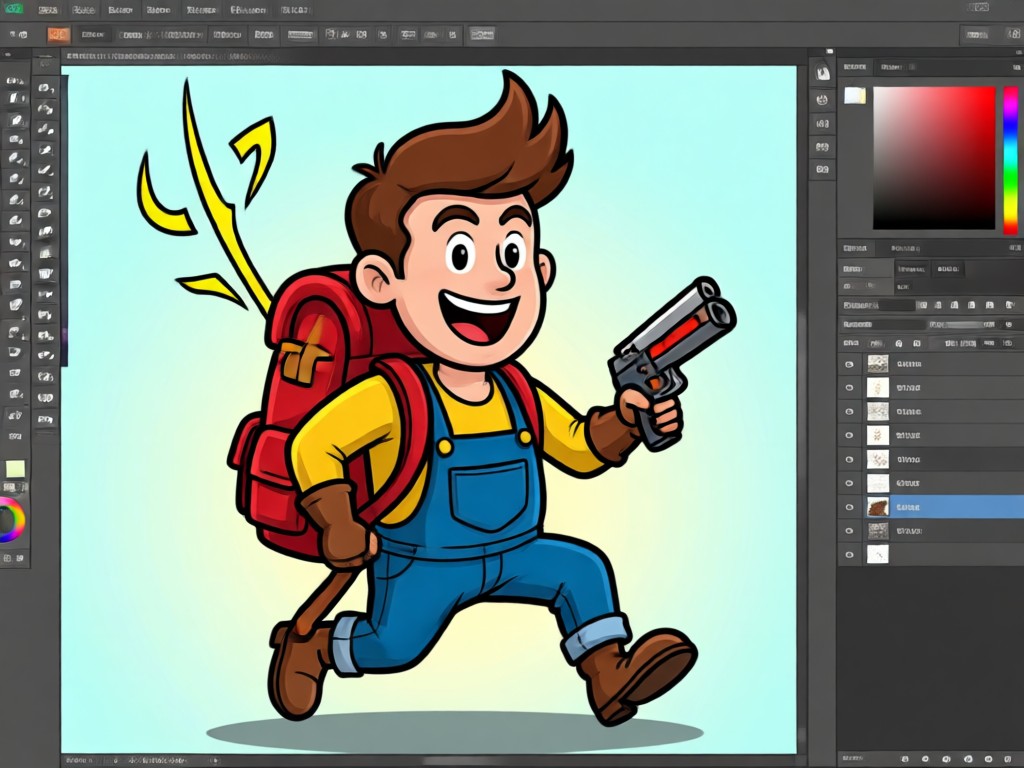Image resolution: width=1024 pixels, height=768 pixels.
Task: Click the brown thumbnail of the highlighted layer
Action: (878, 507)
